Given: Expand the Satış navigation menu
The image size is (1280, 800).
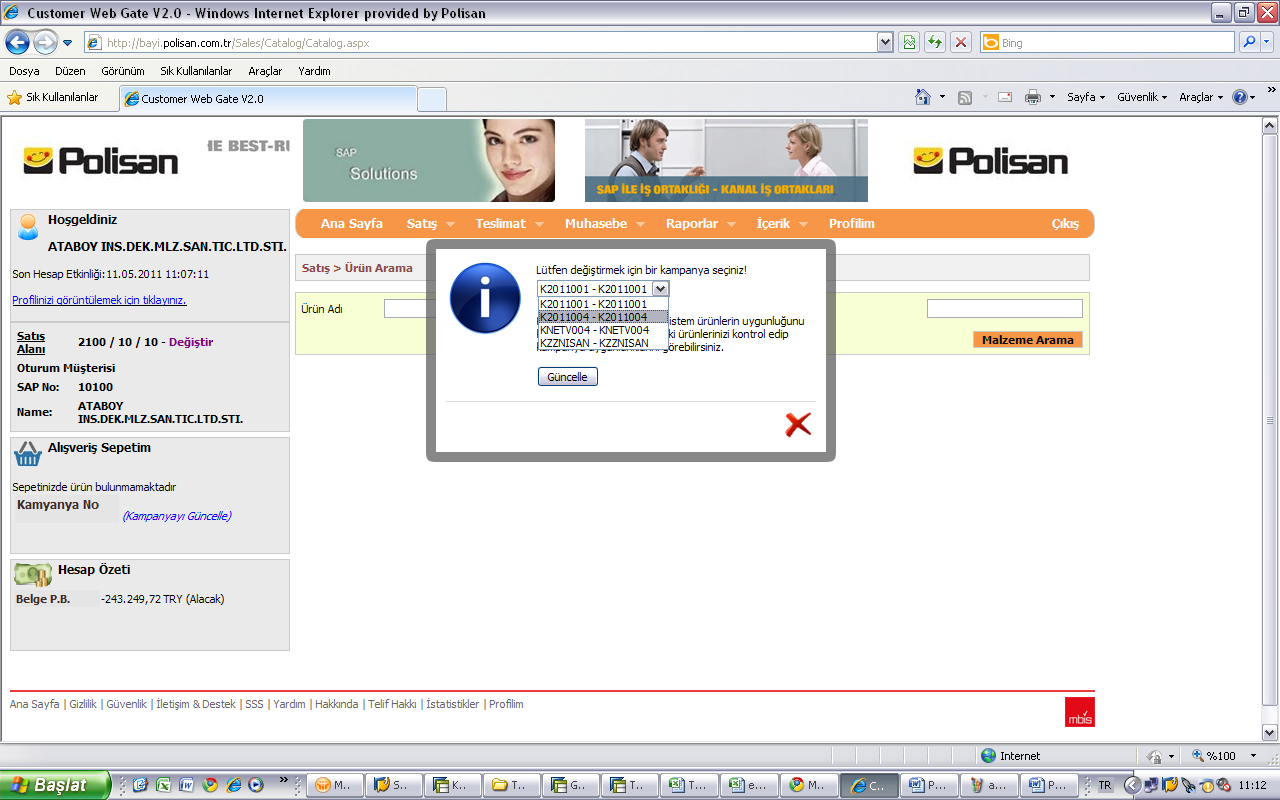Looking at the screenshot, I should (431, 224).
